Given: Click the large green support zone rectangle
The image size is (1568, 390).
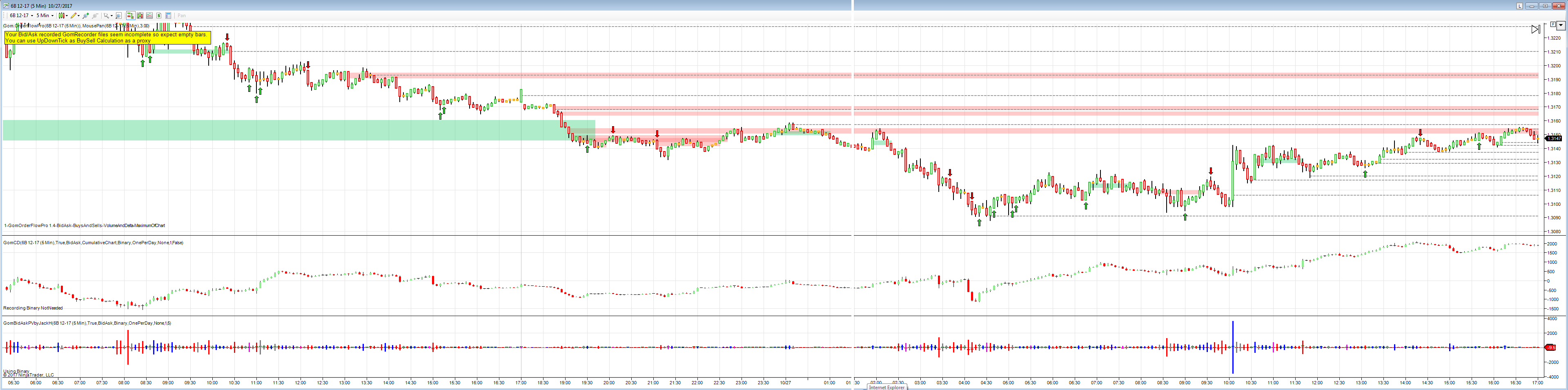Looking at the screenshot, I should pos(298,130).
